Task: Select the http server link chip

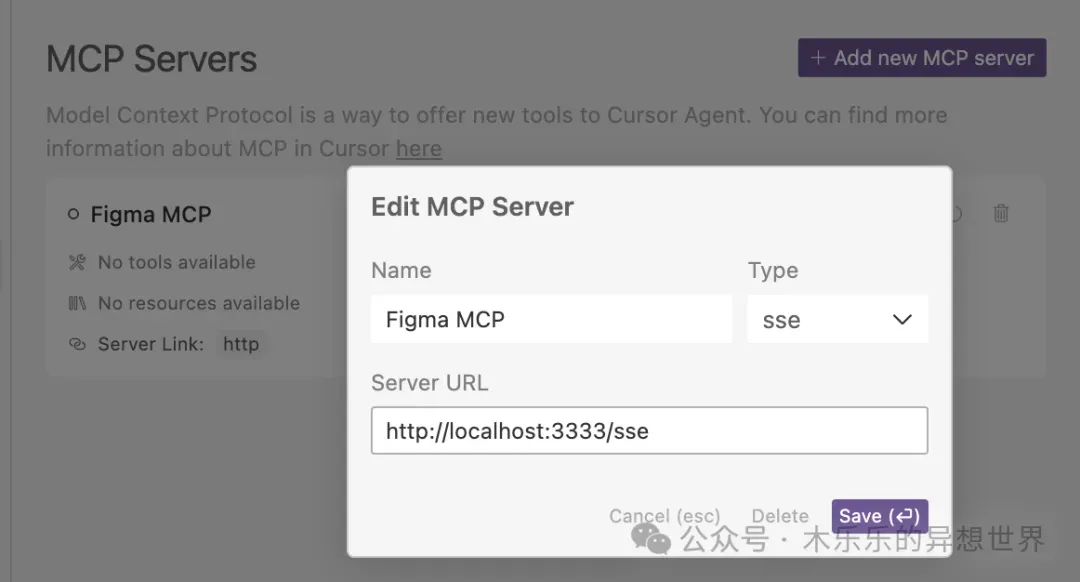Action: 241,344
